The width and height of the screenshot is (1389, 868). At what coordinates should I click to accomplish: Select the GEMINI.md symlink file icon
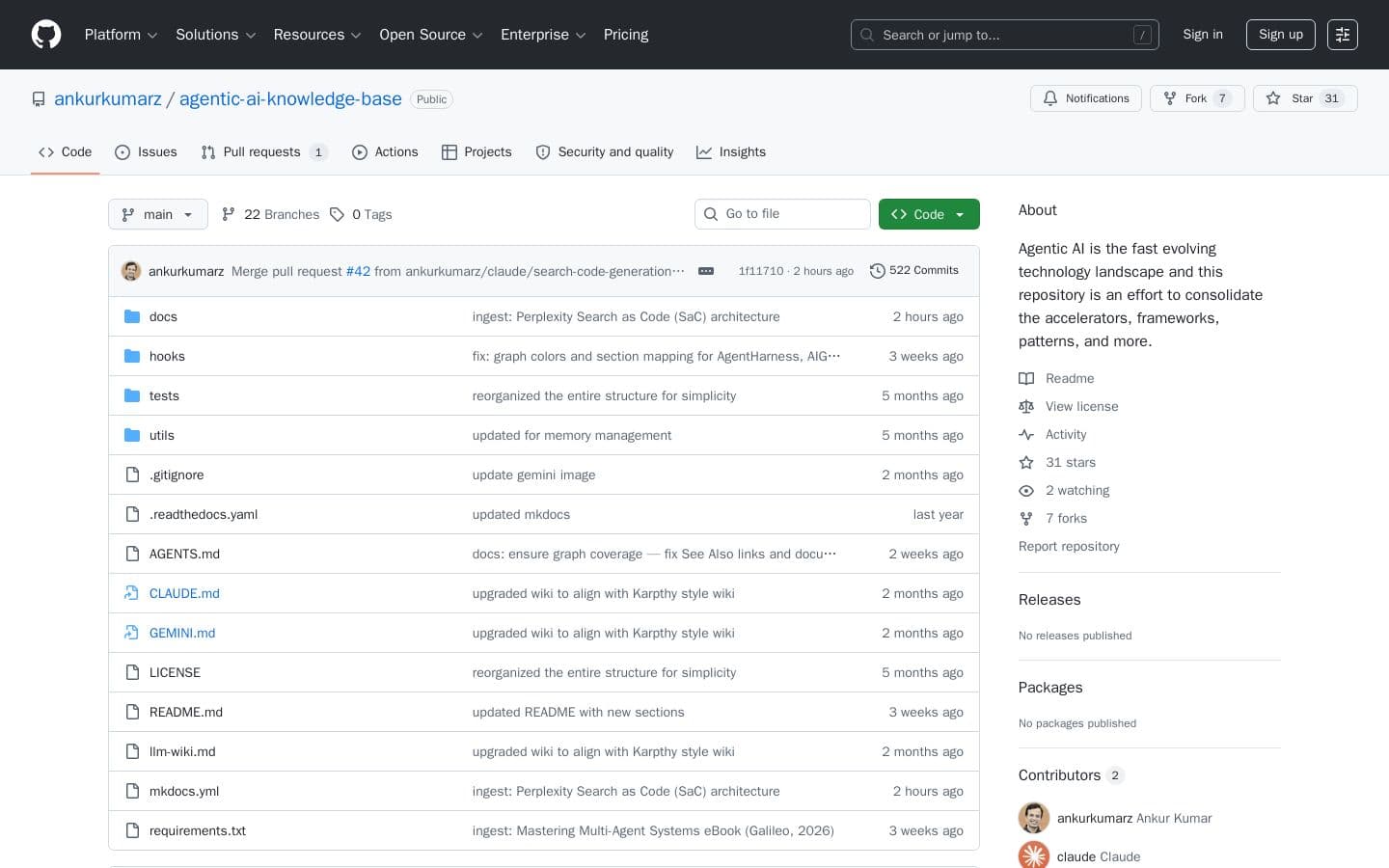click(132, 633)
